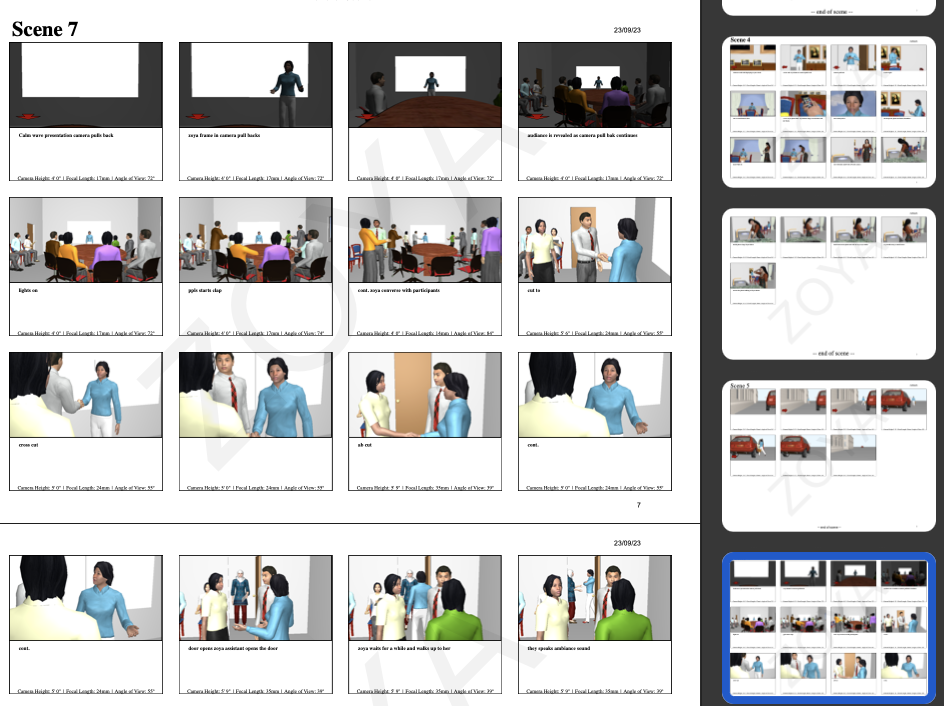The height and width of the screenshot is (706, 944).
Task: Click the 23/09/23 date beside Scene 7 heading
Action: pyautogui.click(x=627, y=30)
